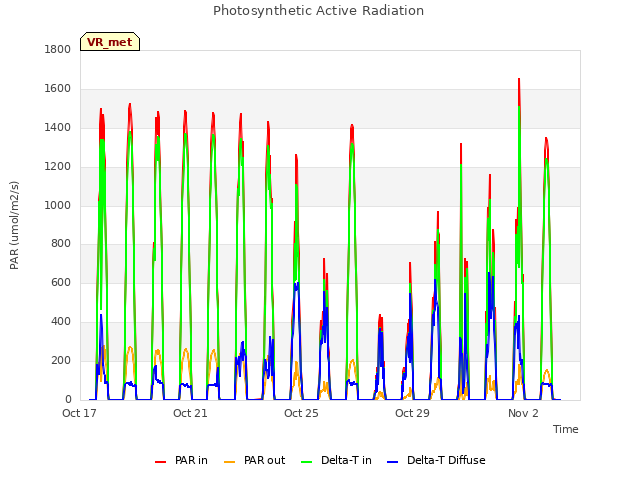Click the blue diffuse peak at Oct 25
The height and width of the screenshot is (480, 640).
click(x=296, y=285)
